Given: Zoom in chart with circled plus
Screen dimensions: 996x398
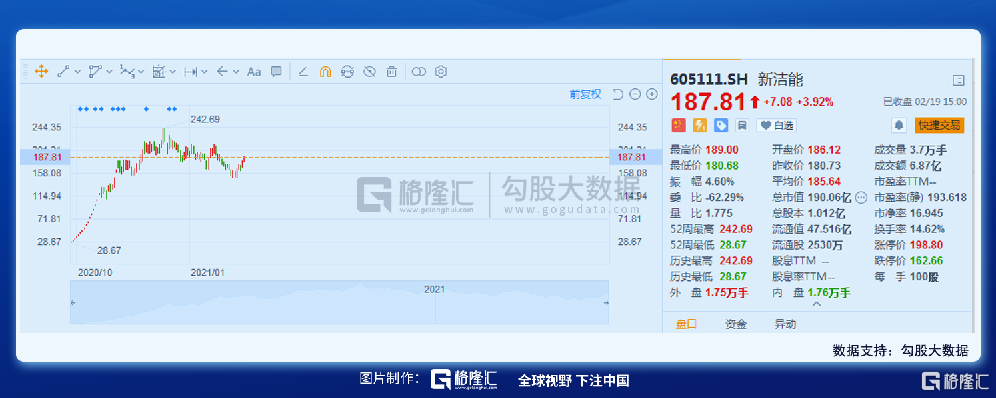Looking at the screenshot, I should [652, 95].
